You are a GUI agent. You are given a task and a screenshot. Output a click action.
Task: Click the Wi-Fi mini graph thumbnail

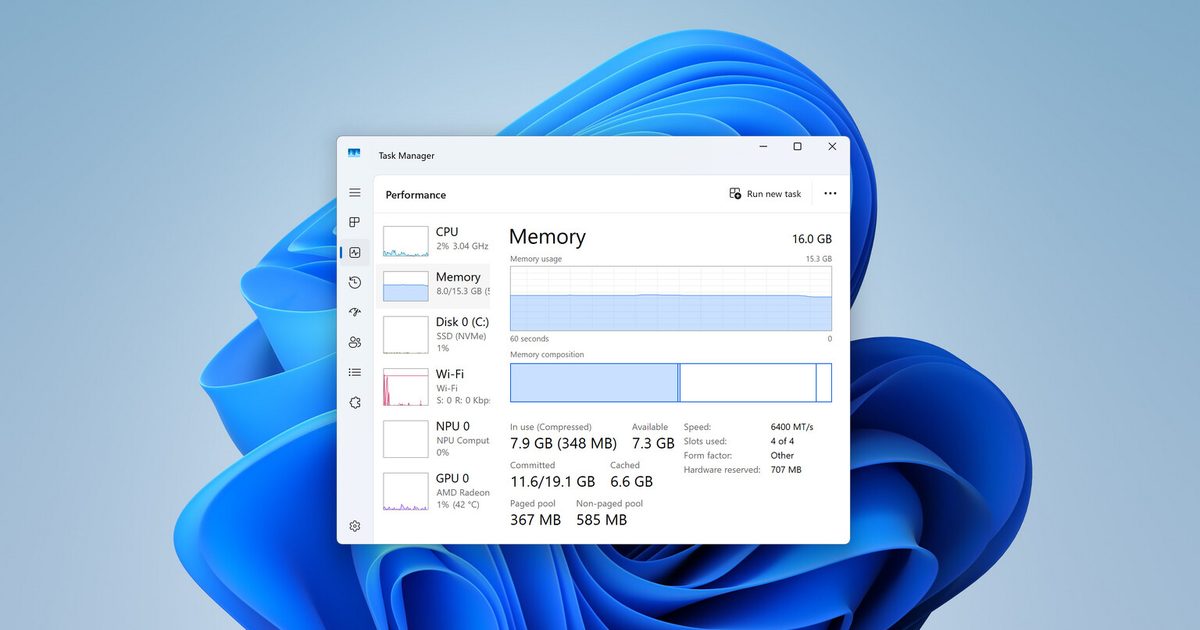pyautogui.click(x=406, y=387)
